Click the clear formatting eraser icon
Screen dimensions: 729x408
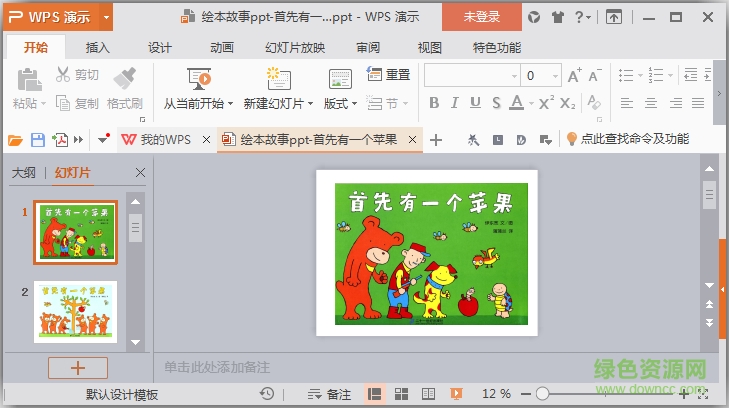point(594,103)
